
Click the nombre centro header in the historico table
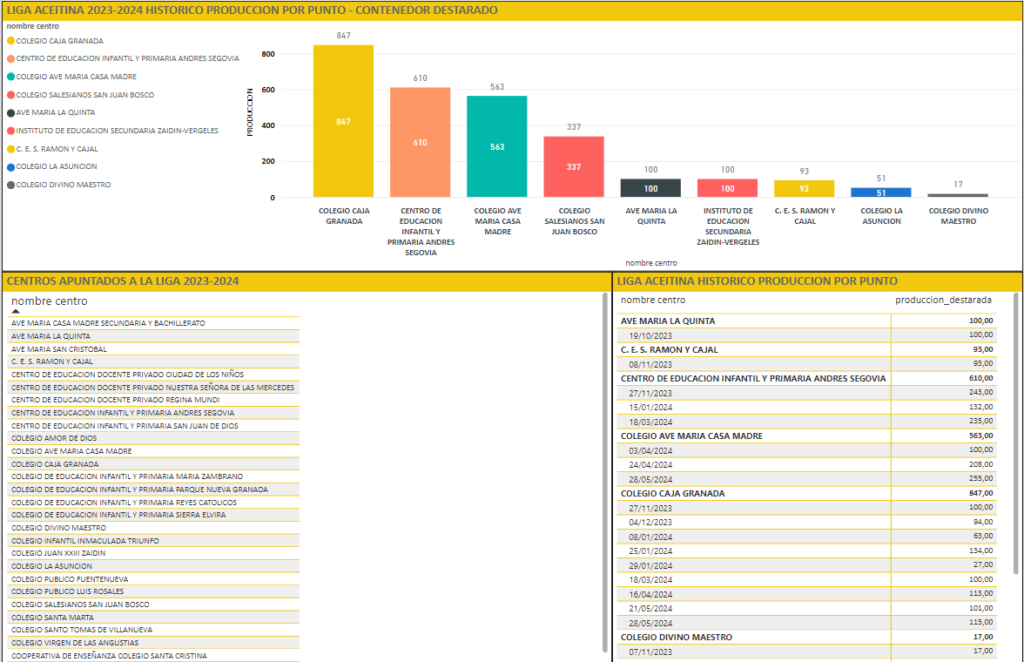coord(653,300)
